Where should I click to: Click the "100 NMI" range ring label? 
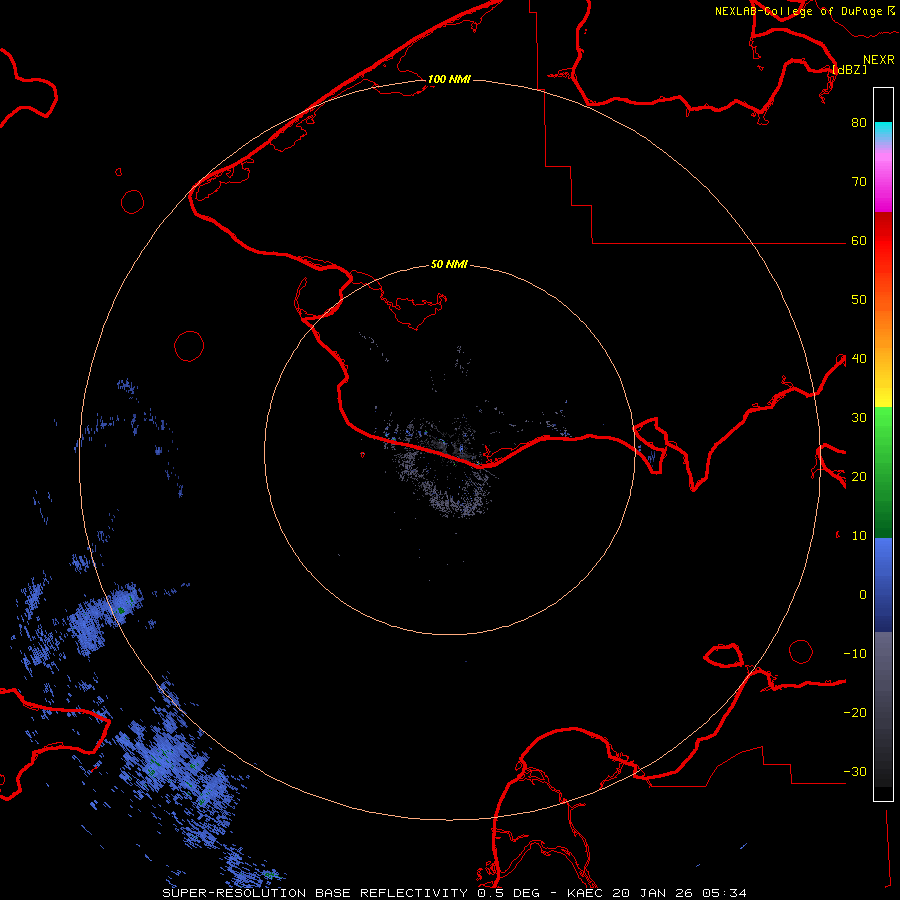[x=449, y=79]
